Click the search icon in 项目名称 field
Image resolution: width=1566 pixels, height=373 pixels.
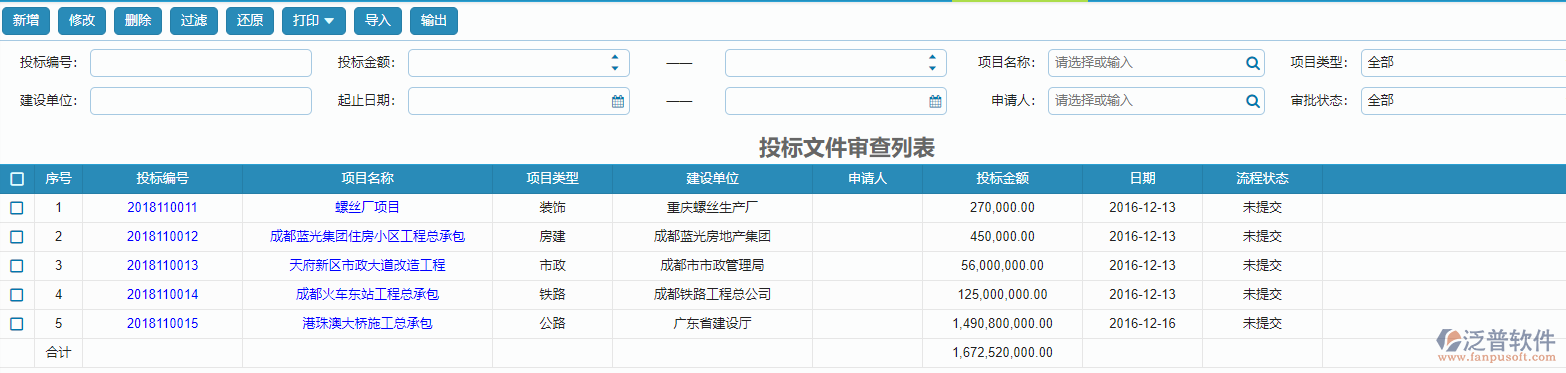point(1252,63)
